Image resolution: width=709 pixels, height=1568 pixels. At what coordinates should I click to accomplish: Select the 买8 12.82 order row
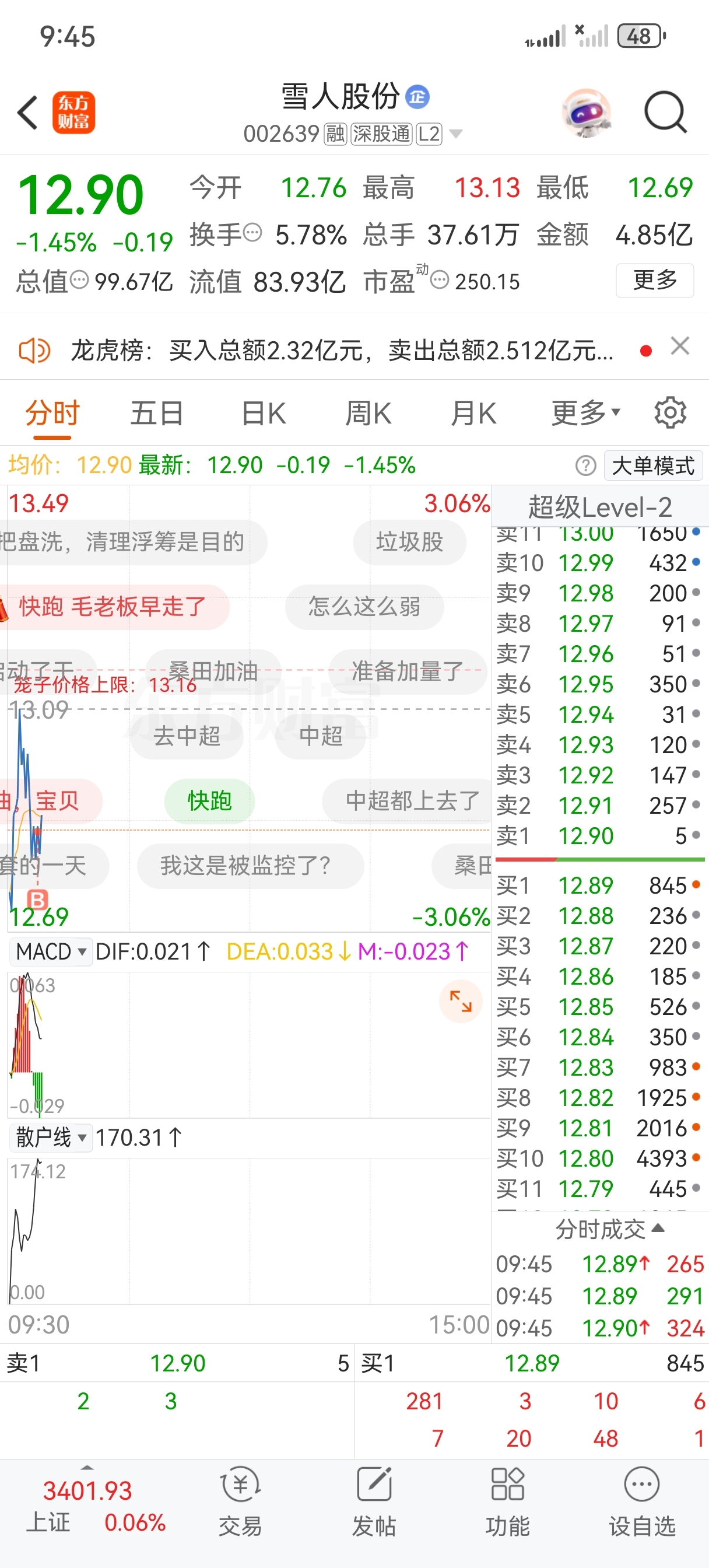coord(599,1097)
